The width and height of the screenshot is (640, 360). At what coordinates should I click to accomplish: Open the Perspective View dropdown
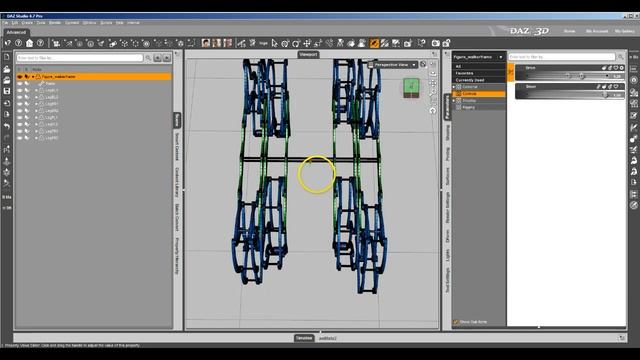tap(393, 64)
